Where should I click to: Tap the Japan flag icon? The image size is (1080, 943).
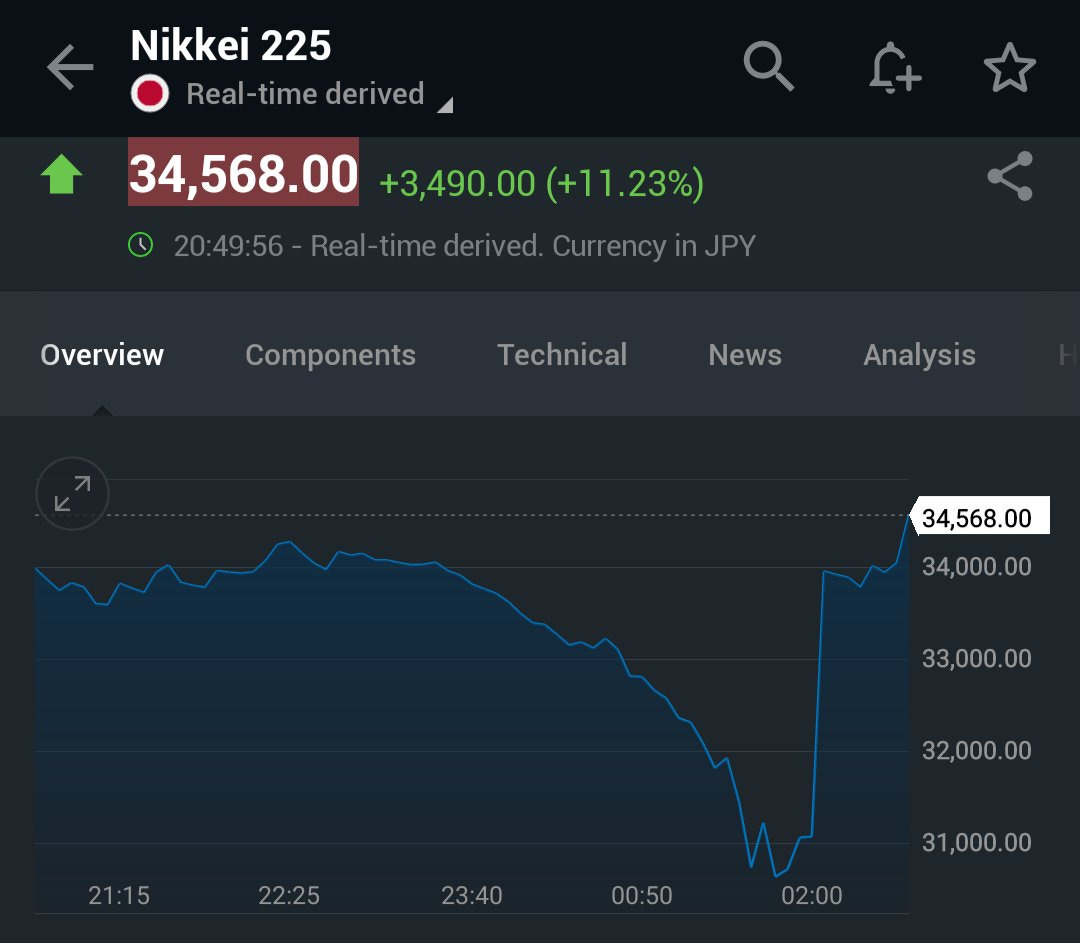click(x=149, y=94)
